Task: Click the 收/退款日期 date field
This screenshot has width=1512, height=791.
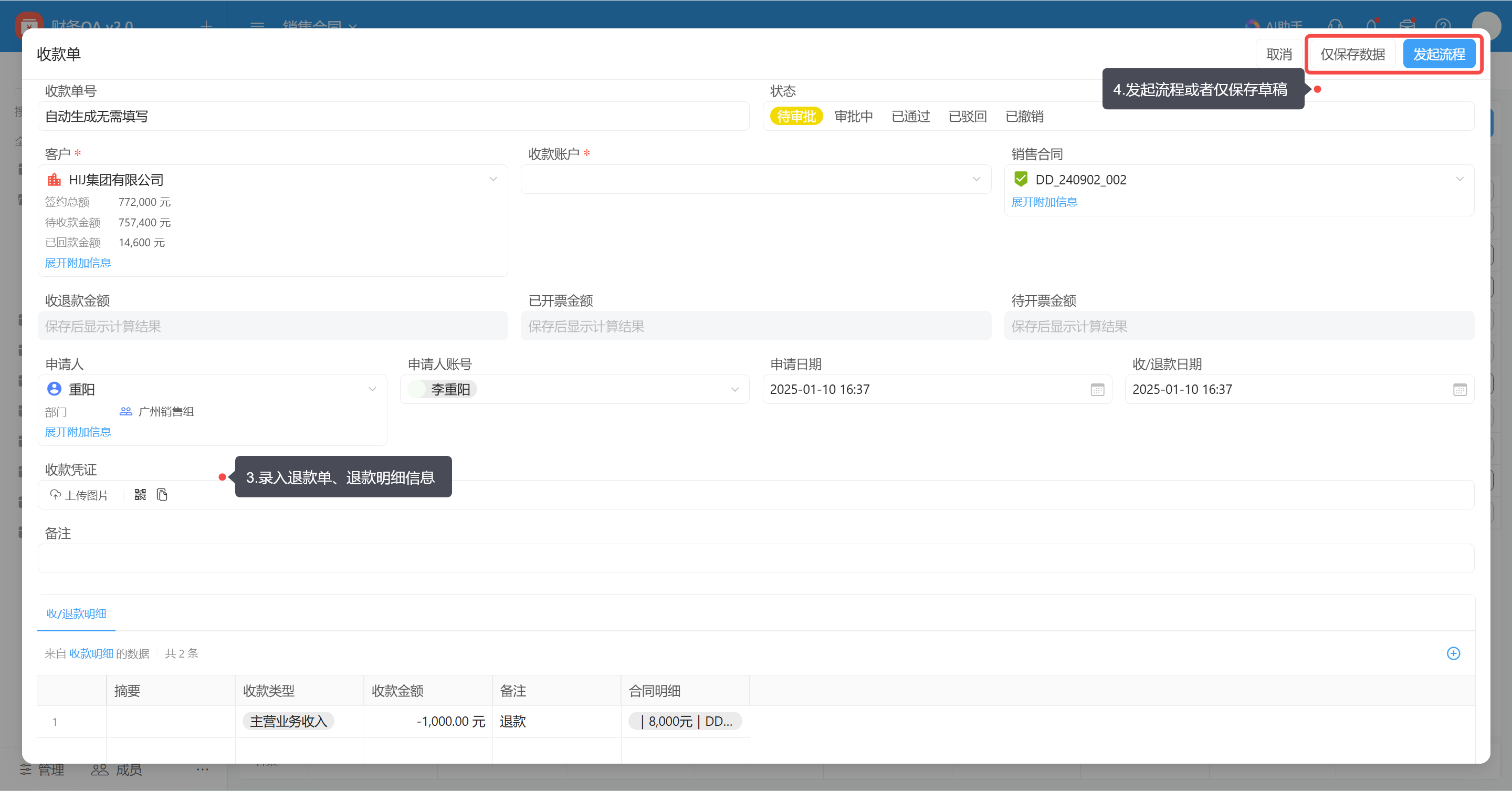Action: click(1299, 389)
